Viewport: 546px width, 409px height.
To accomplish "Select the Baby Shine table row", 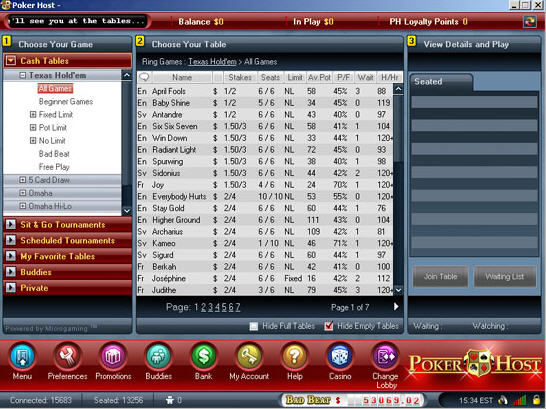I will [265, 103].
